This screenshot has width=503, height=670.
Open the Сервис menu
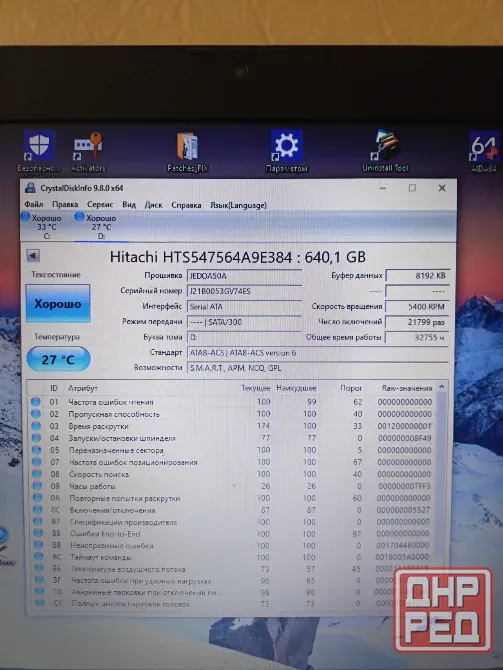(100, 205)
